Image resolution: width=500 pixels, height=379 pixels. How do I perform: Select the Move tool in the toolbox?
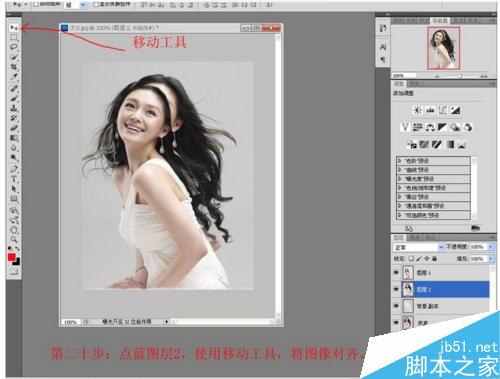tap(14, 28)
